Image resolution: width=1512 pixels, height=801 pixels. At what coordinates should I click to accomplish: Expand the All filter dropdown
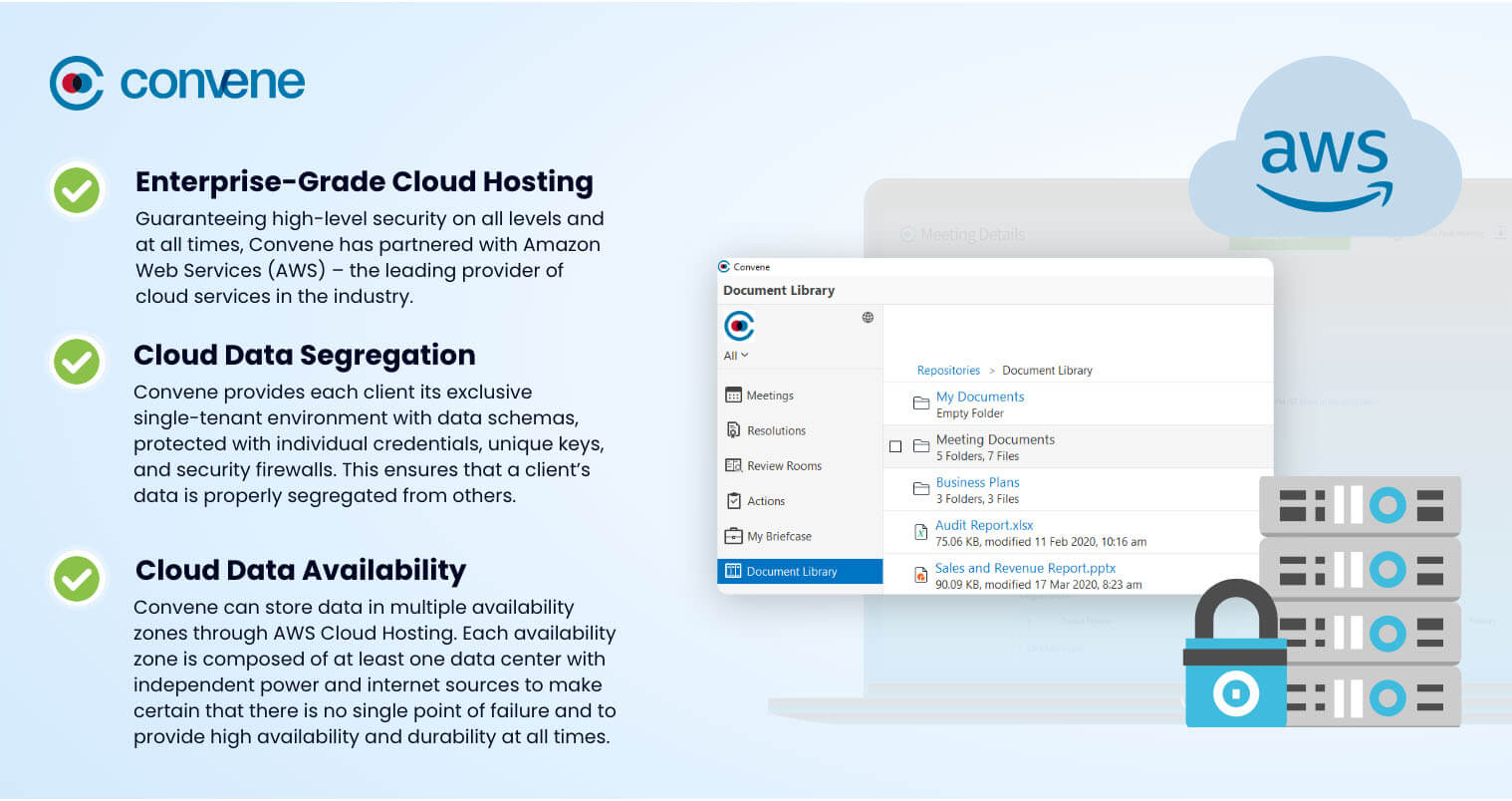(736, 356)
